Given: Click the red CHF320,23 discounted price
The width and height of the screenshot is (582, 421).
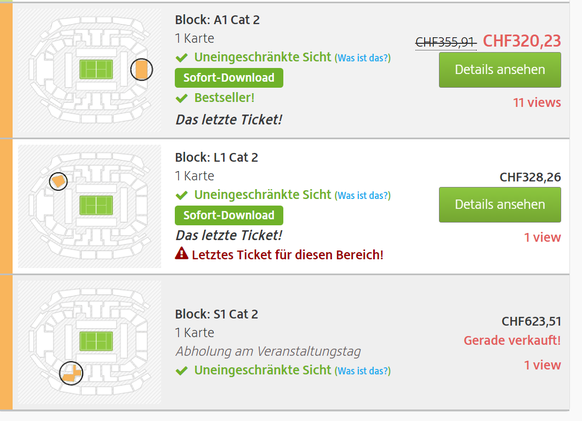Looking at the screenshot, I should [x=522, y=41].
